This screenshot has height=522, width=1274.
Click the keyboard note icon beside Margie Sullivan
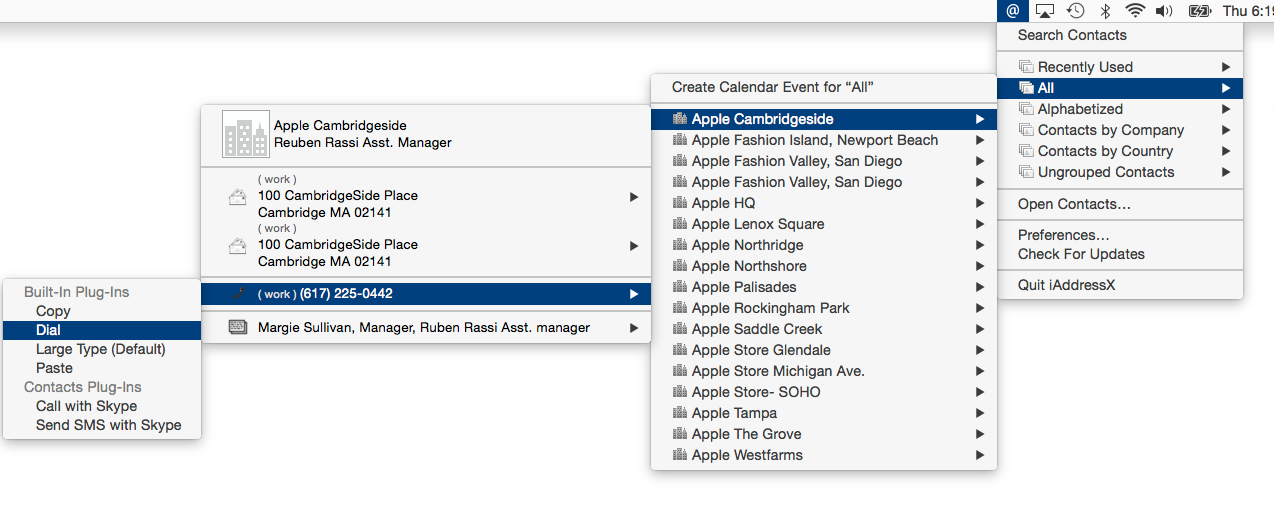pyautogui.click(x=238, y=327)
